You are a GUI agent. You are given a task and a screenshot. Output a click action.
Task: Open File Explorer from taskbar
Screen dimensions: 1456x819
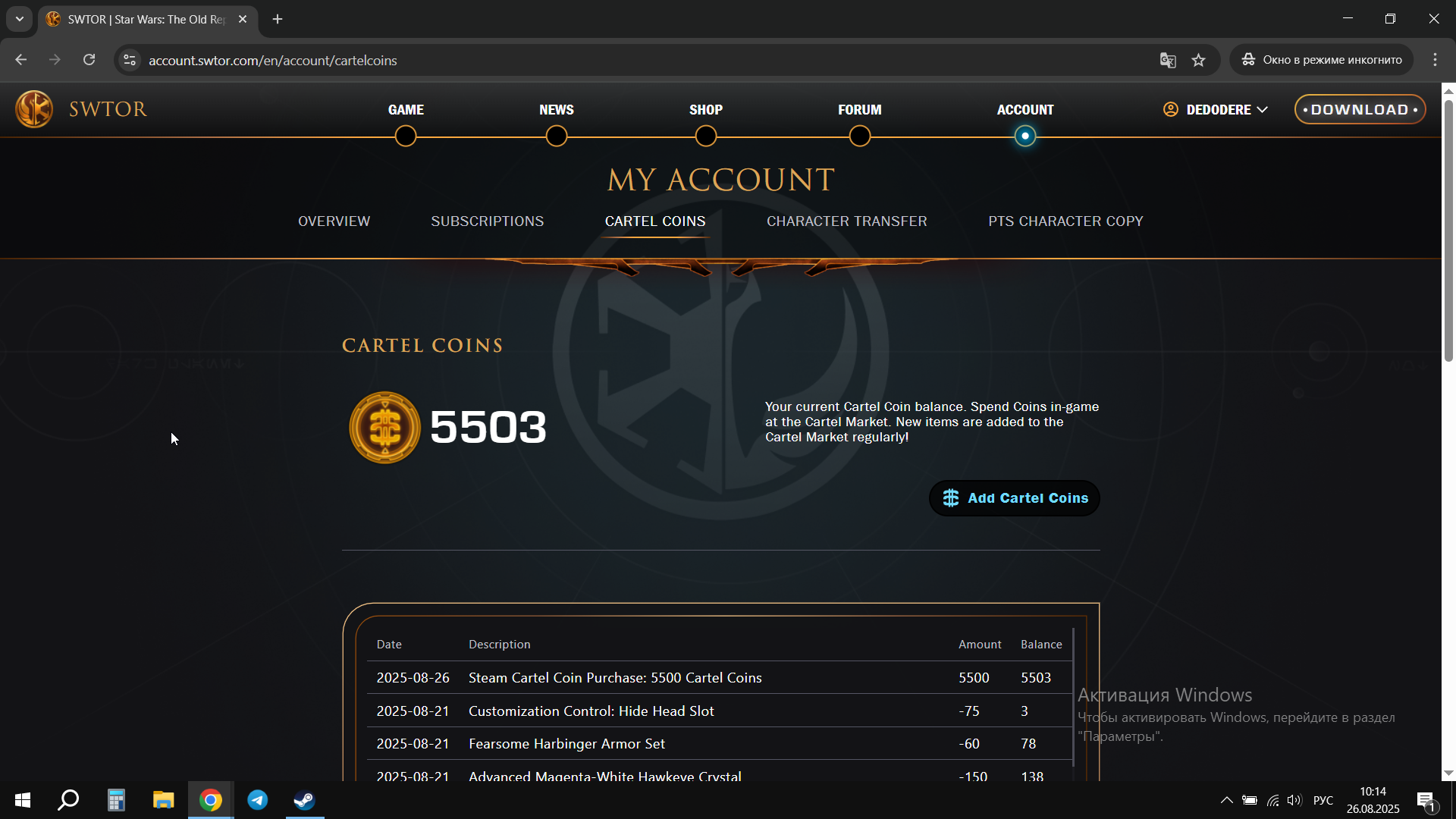click(x=163, y=800)
